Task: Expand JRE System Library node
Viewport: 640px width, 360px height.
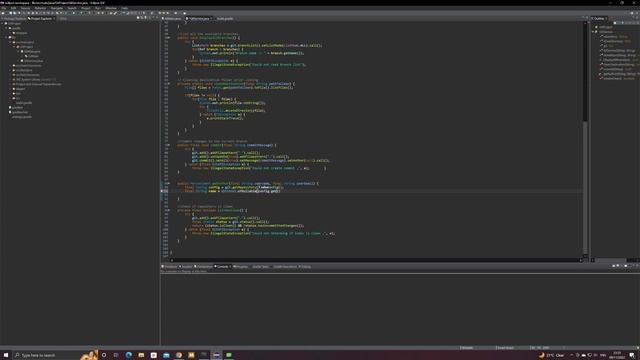Action: point(10,80)
